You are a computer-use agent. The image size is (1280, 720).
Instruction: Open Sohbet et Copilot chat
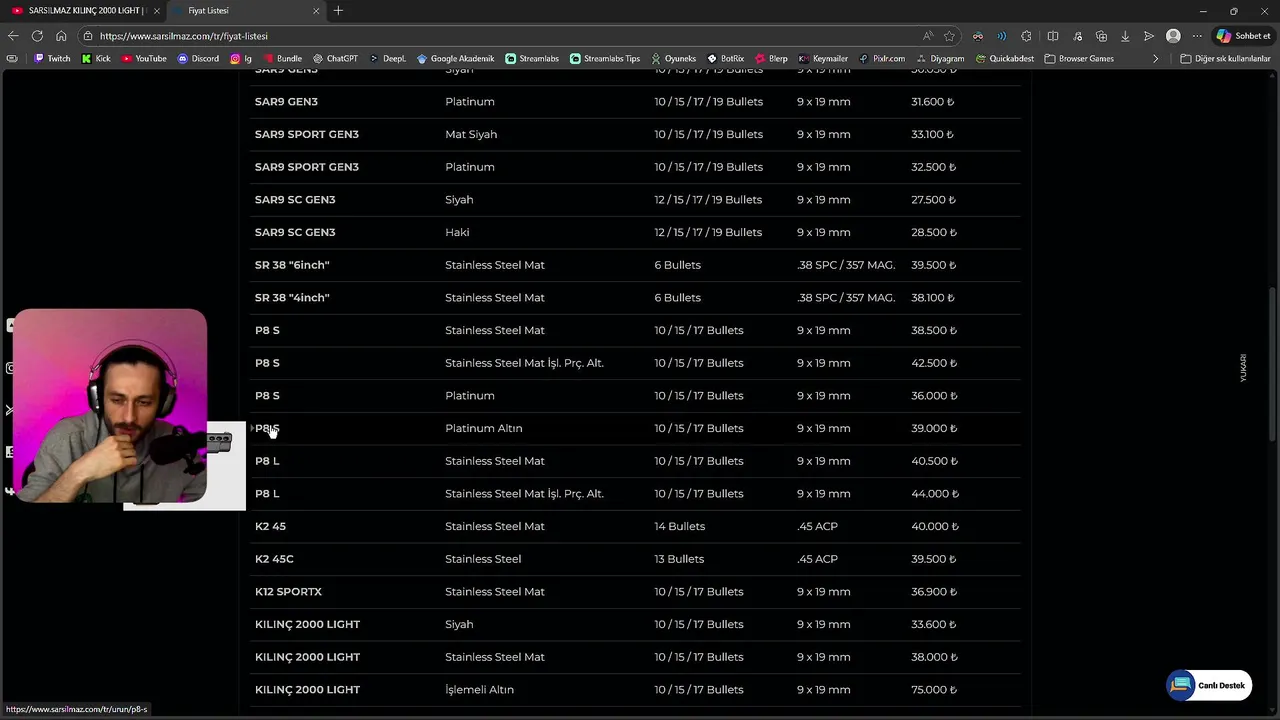pos(1243,36)
